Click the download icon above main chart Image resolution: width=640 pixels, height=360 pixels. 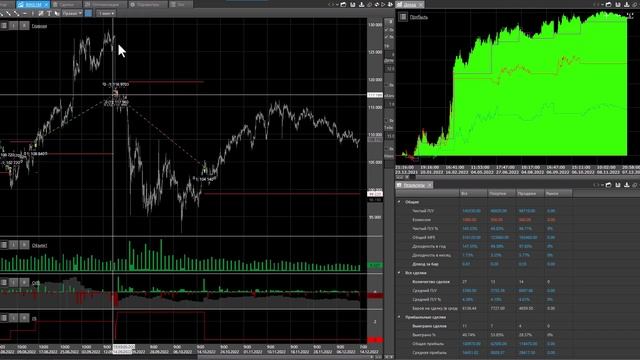click(362, 4)
